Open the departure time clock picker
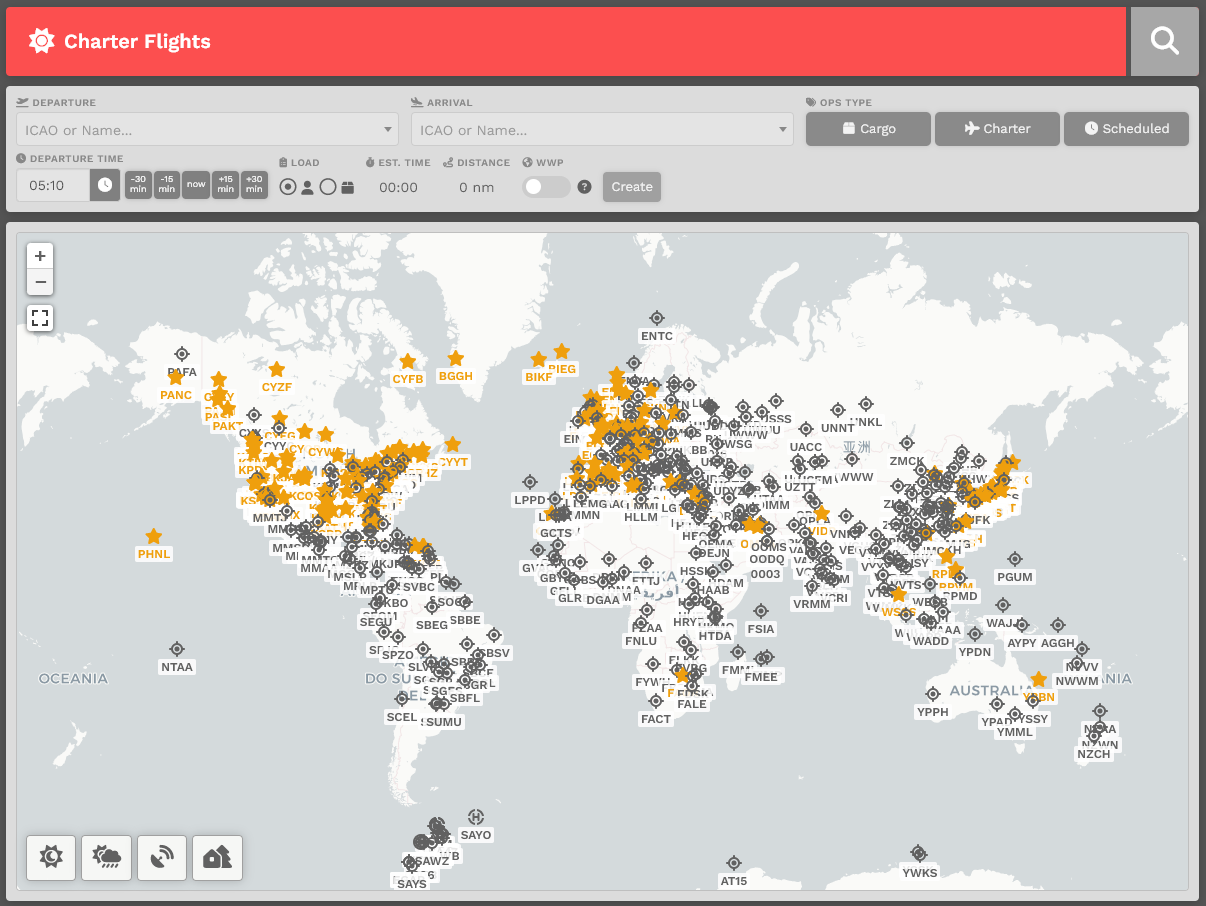This screenshot has width=1206, height=906. (105, 185)
